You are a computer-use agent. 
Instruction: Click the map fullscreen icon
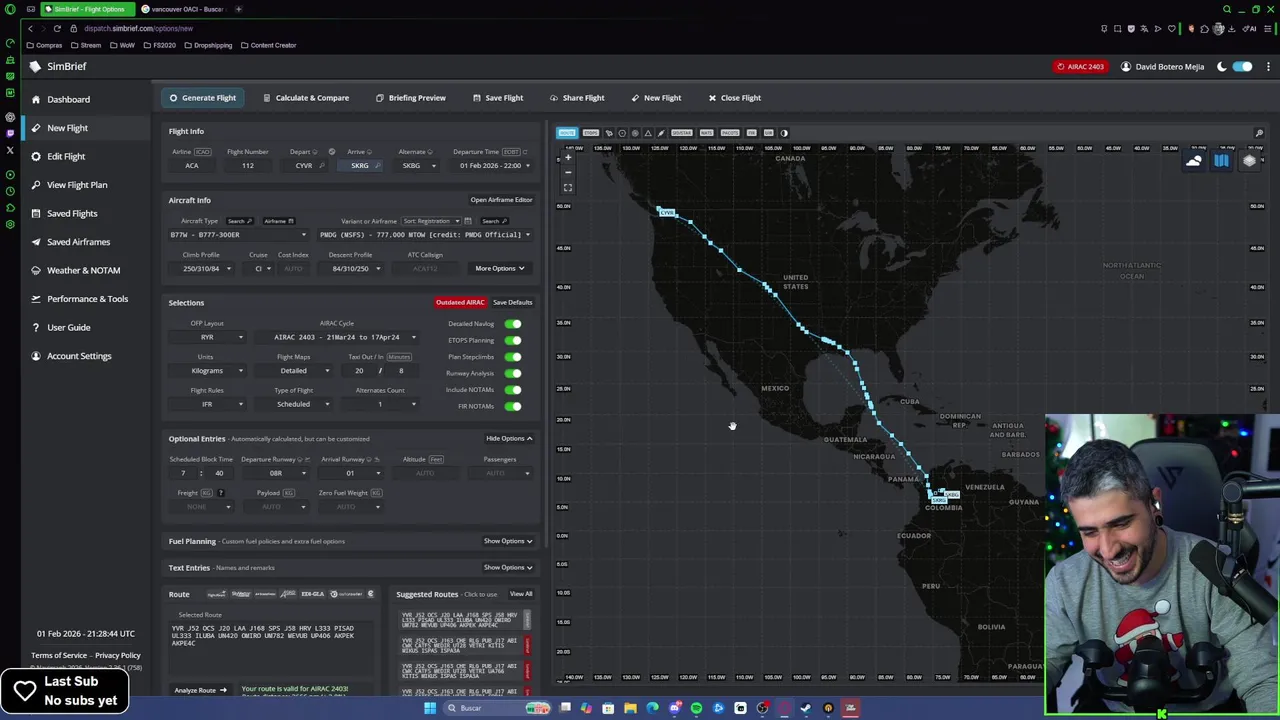pos(569,187)
